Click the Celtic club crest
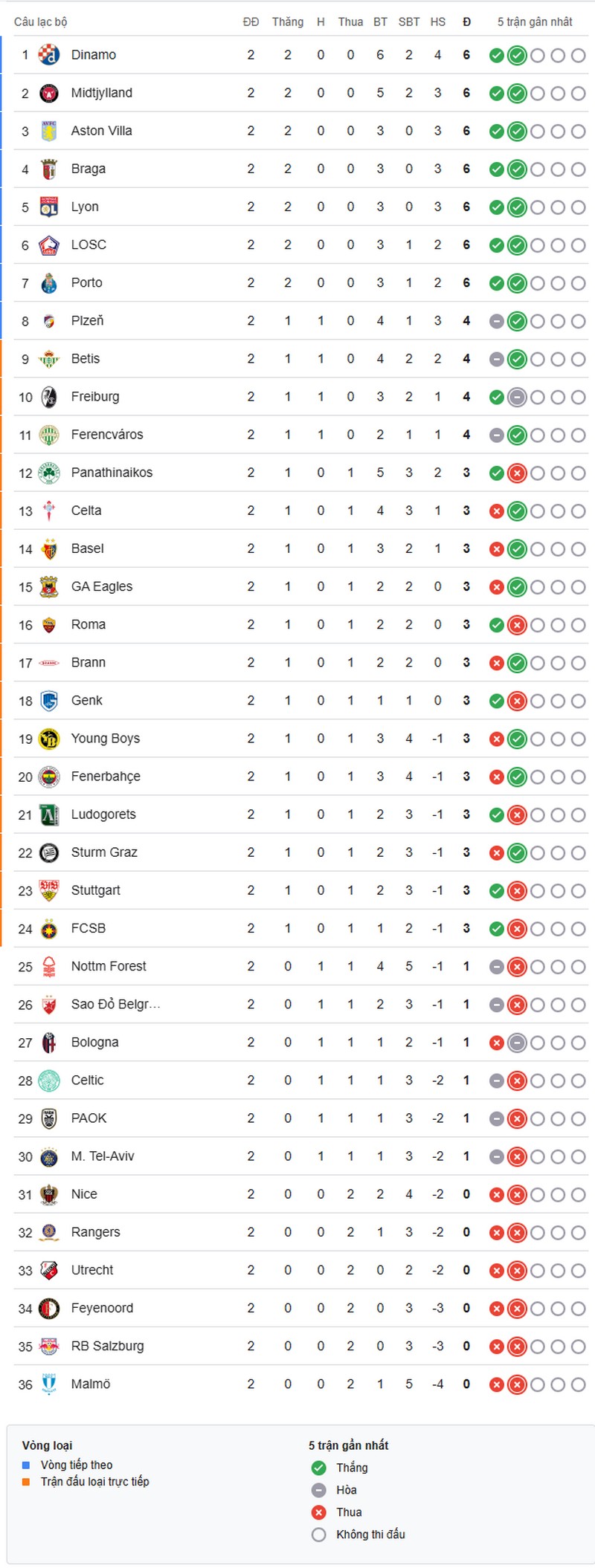Screen dimensions: 595x1568 (x=49, y=1081)
